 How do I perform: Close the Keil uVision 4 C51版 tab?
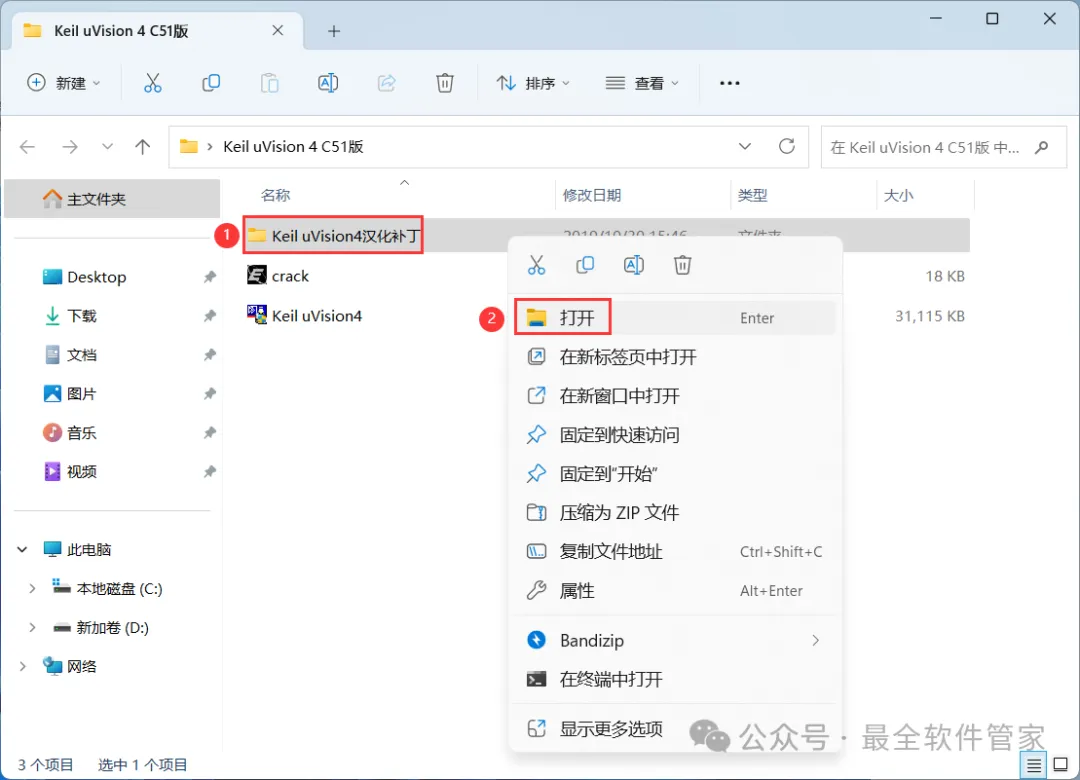(278, 30)
